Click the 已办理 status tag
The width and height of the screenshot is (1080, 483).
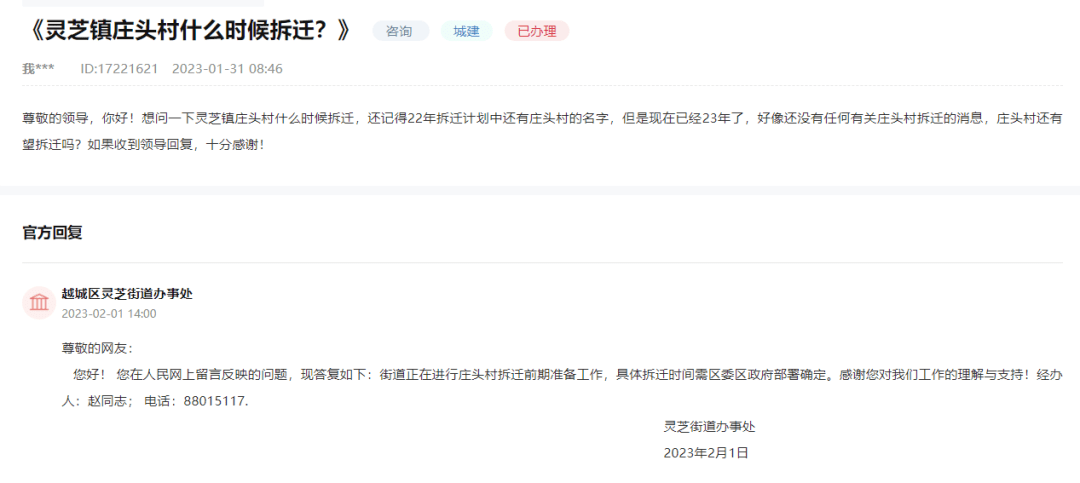(537, 31)
